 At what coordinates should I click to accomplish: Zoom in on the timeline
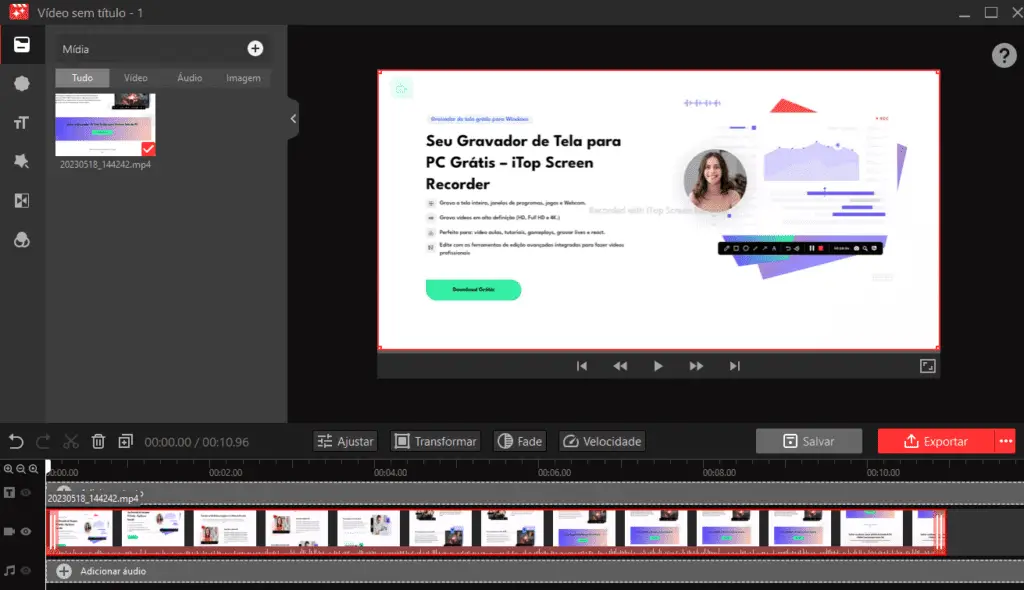(8, 468)
